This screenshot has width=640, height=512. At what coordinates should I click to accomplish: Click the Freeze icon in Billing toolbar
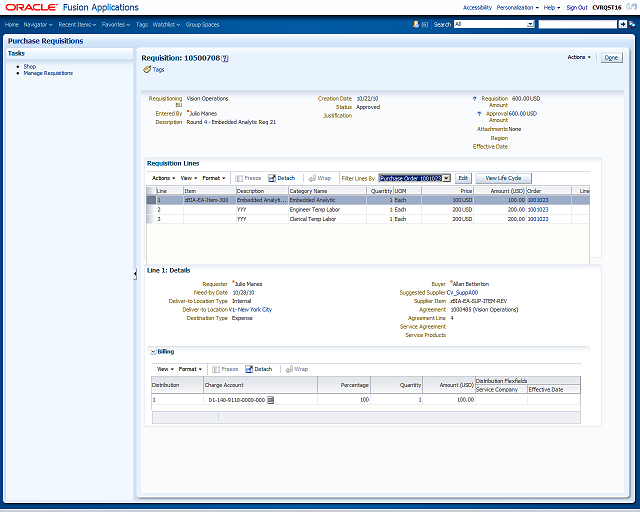click(216, 369)
